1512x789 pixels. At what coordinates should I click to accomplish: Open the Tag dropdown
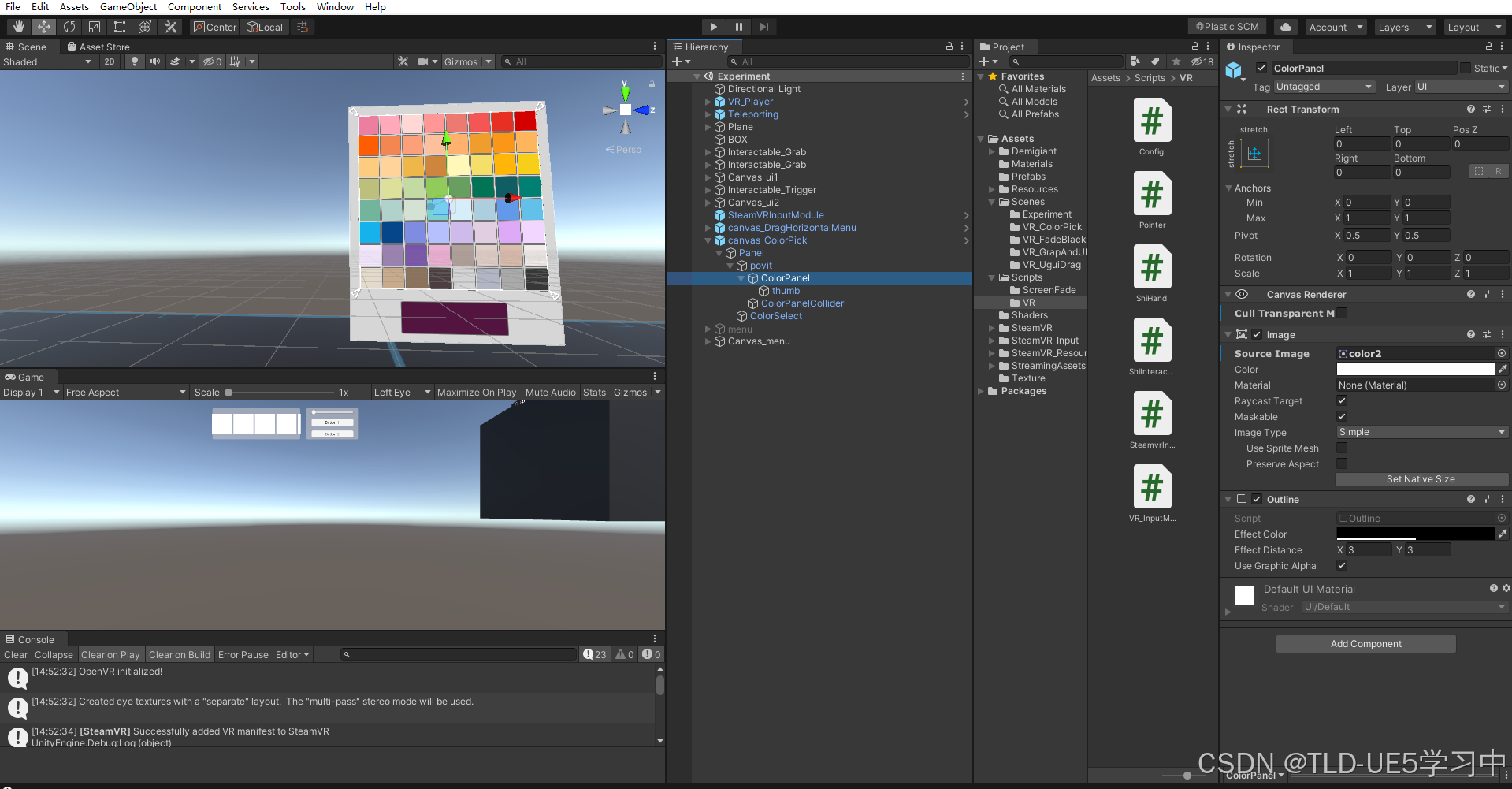[x=1324, y=87]
